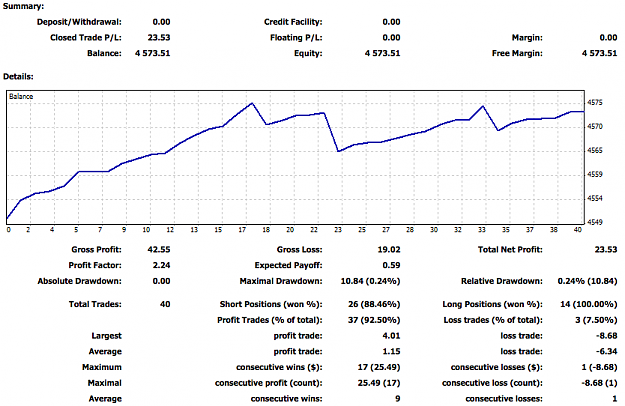Select the consecutive losses value 1 (-8.68)
This screenshot has height=406, width=625.
(599, 367)
